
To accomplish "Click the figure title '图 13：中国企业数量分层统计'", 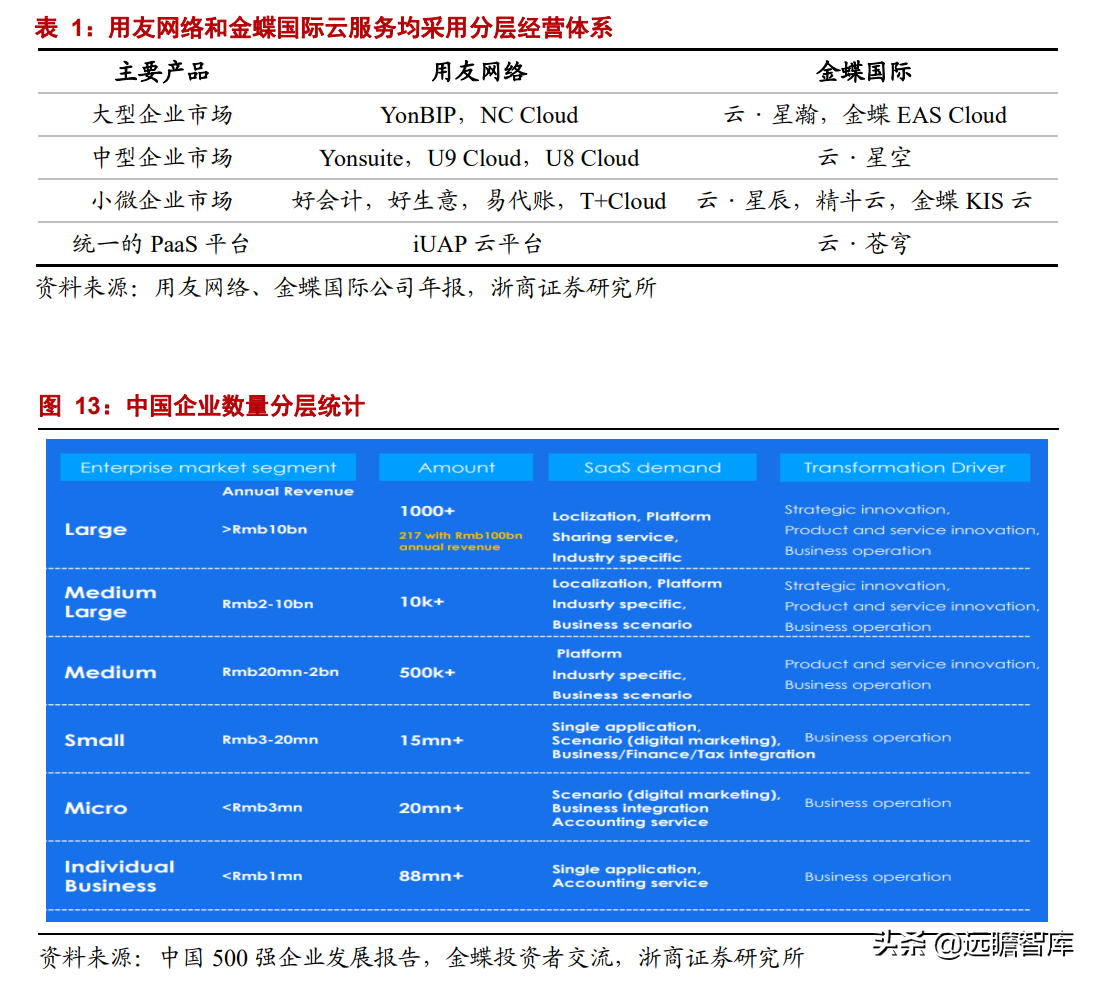I will tap(202, 406).
